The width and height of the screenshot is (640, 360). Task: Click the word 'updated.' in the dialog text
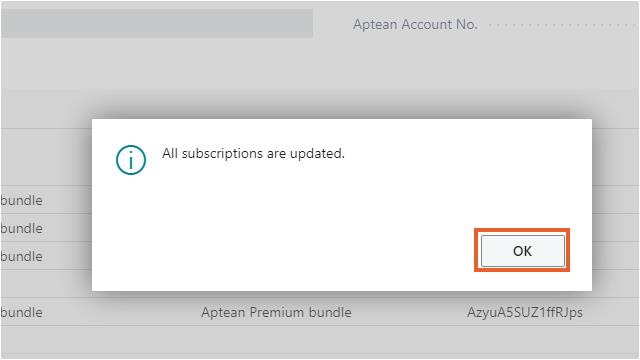coord(317,154)
